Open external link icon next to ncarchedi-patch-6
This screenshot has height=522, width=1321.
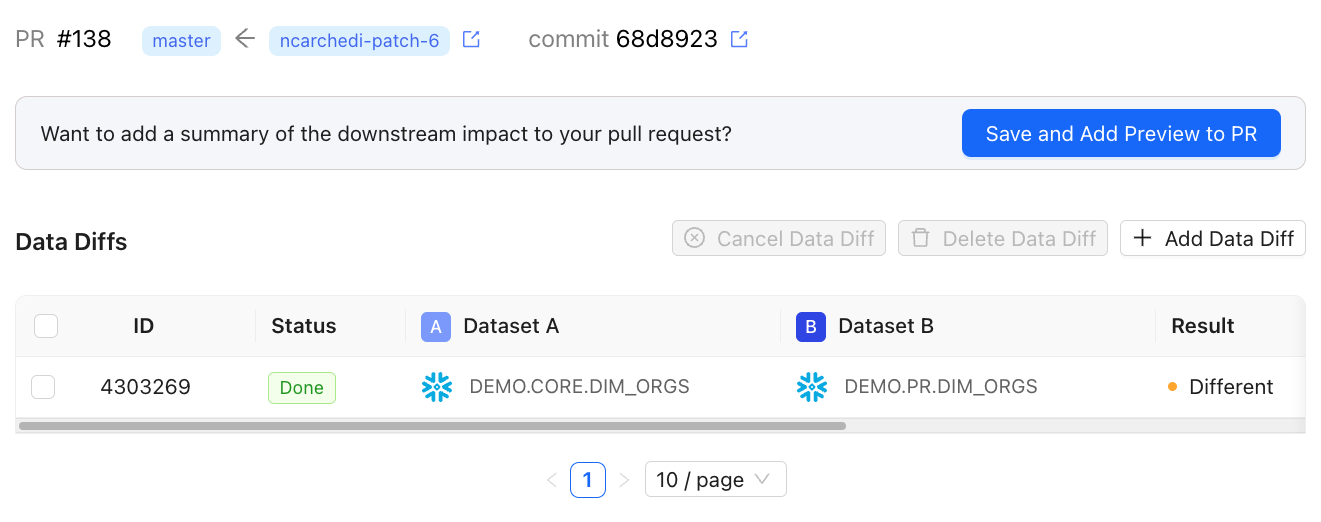[x=471, y=40]
